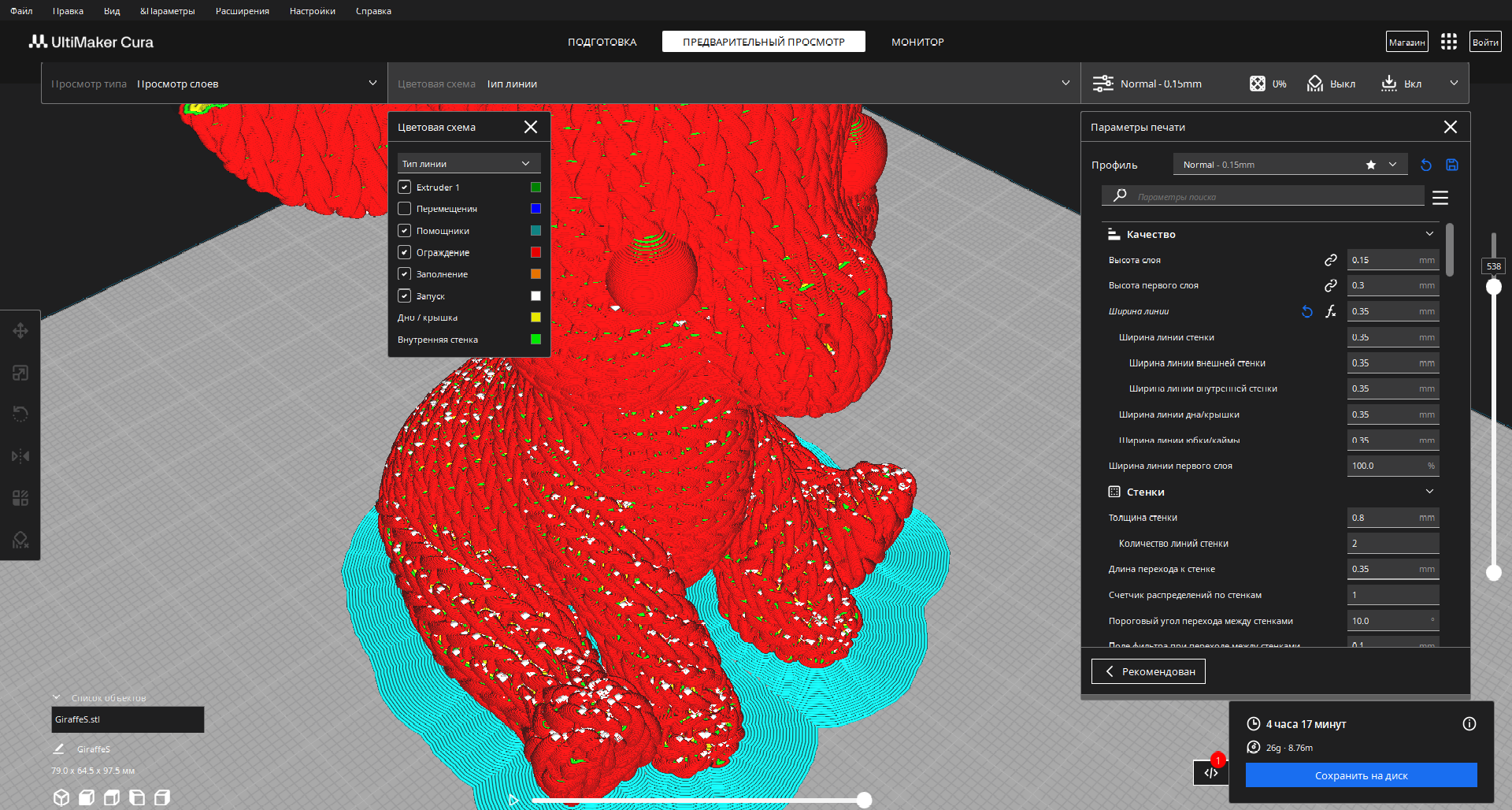This screenshot has height=810, width=1512.
Task: Switch to right side view icon
Action: [162, 797]
